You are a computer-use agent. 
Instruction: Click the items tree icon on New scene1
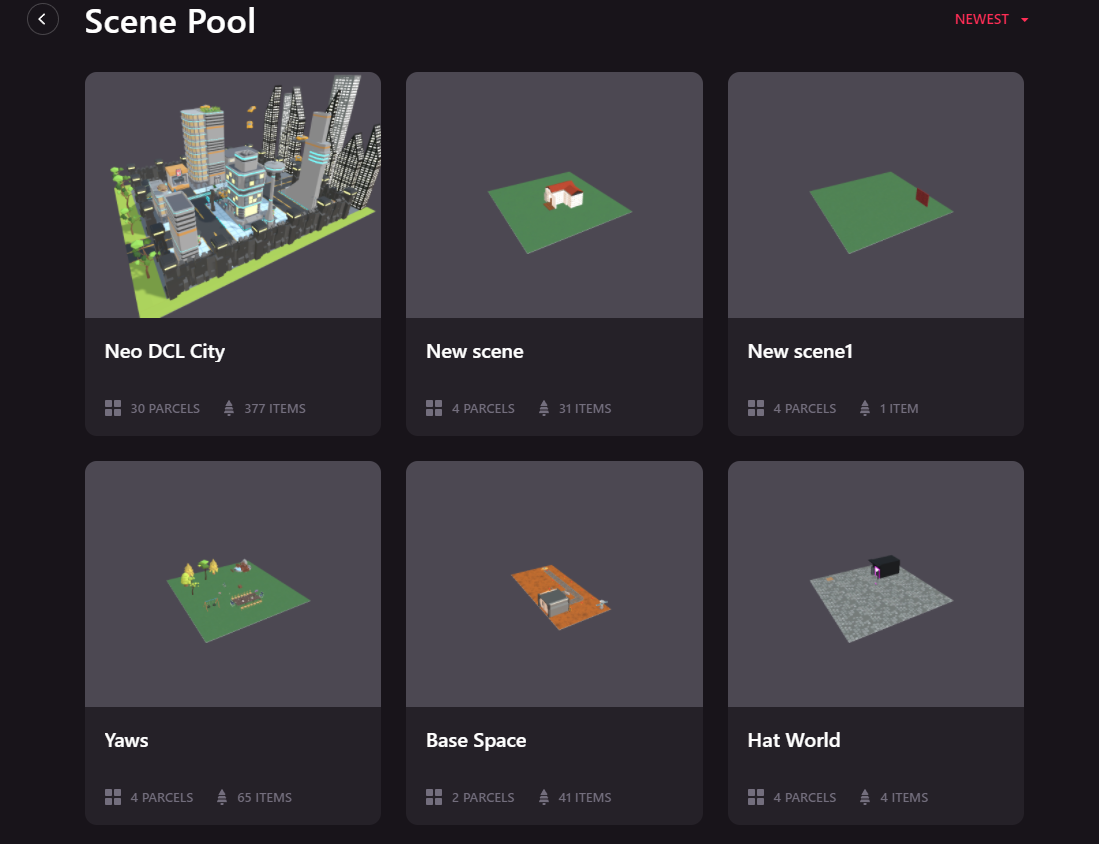[865, 408]
